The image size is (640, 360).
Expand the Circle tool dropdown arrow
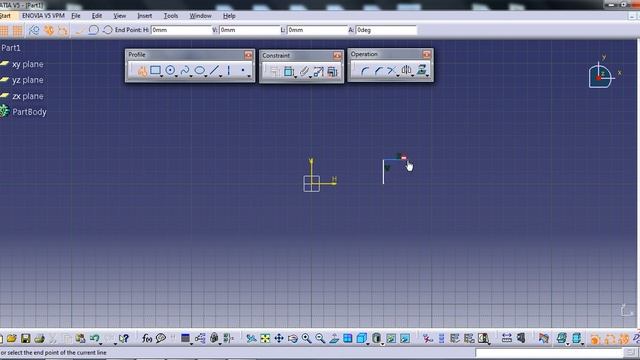pos(176,76)
